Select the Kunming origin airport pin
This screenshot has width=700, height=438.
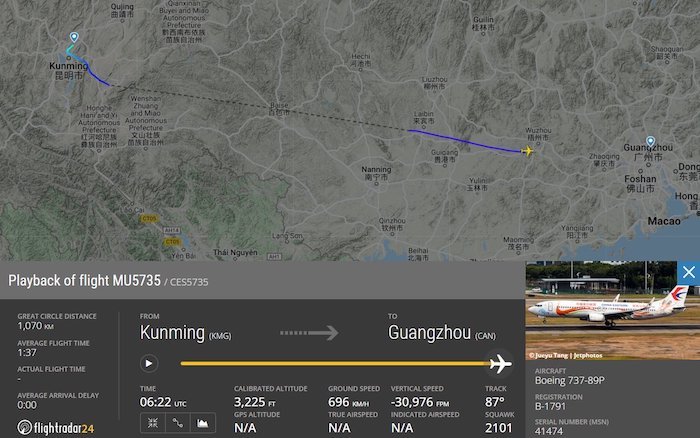point(74,37)
